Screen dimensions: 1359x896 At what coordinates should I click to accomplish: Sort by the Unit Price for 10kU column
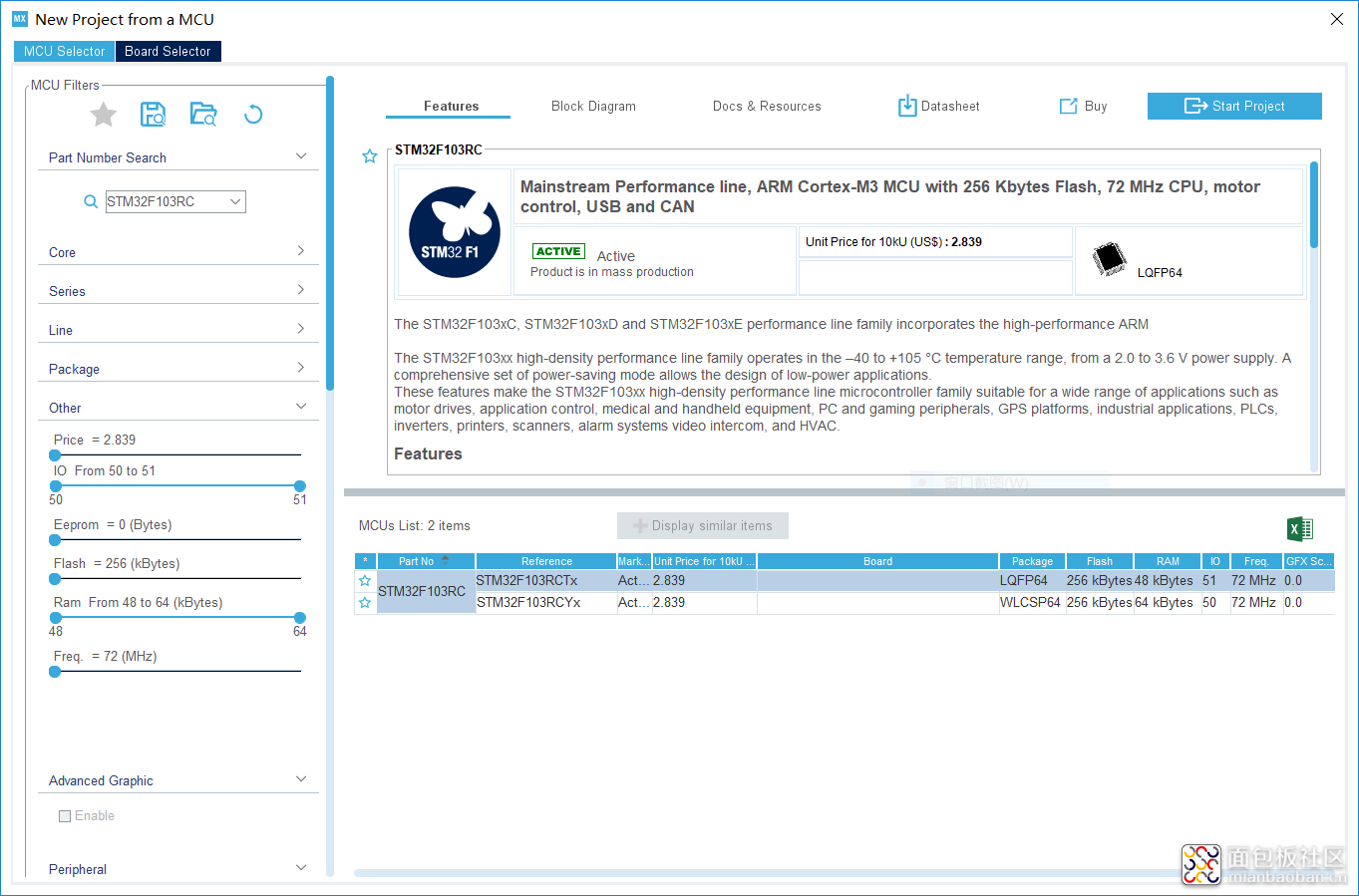[704, 561]
